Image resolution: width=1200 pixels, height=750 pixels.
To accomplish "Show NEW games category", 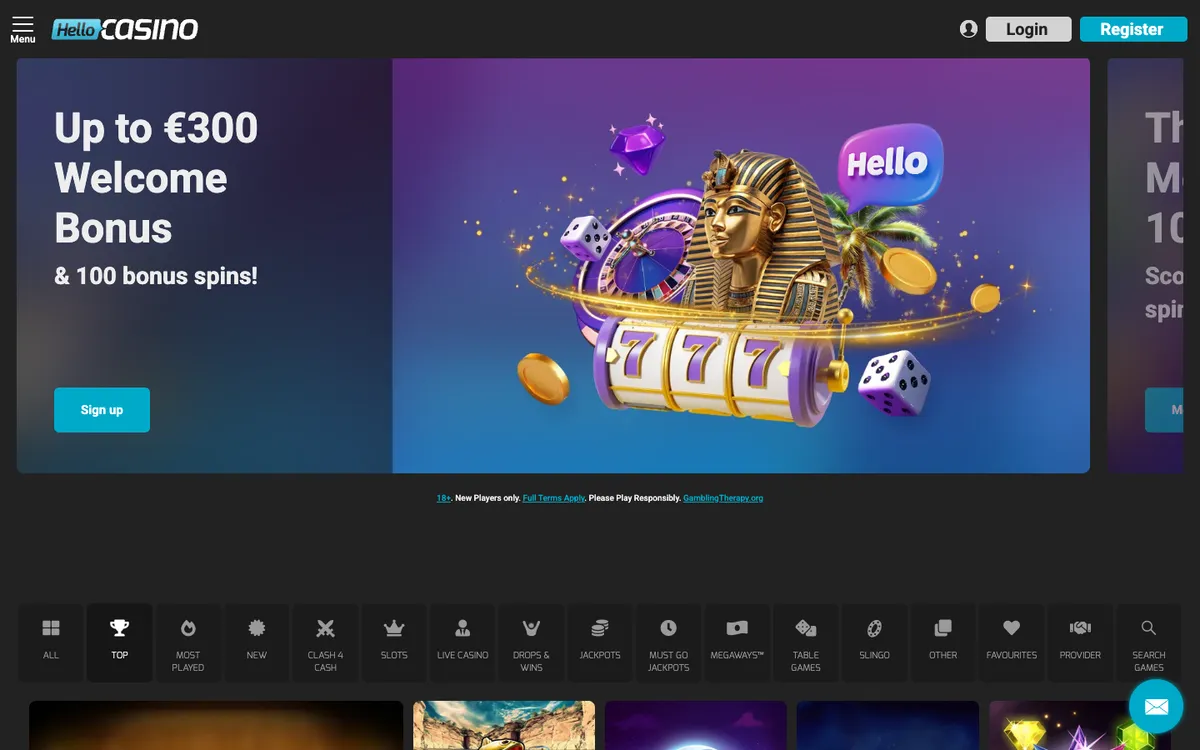I will pos(257,642).
